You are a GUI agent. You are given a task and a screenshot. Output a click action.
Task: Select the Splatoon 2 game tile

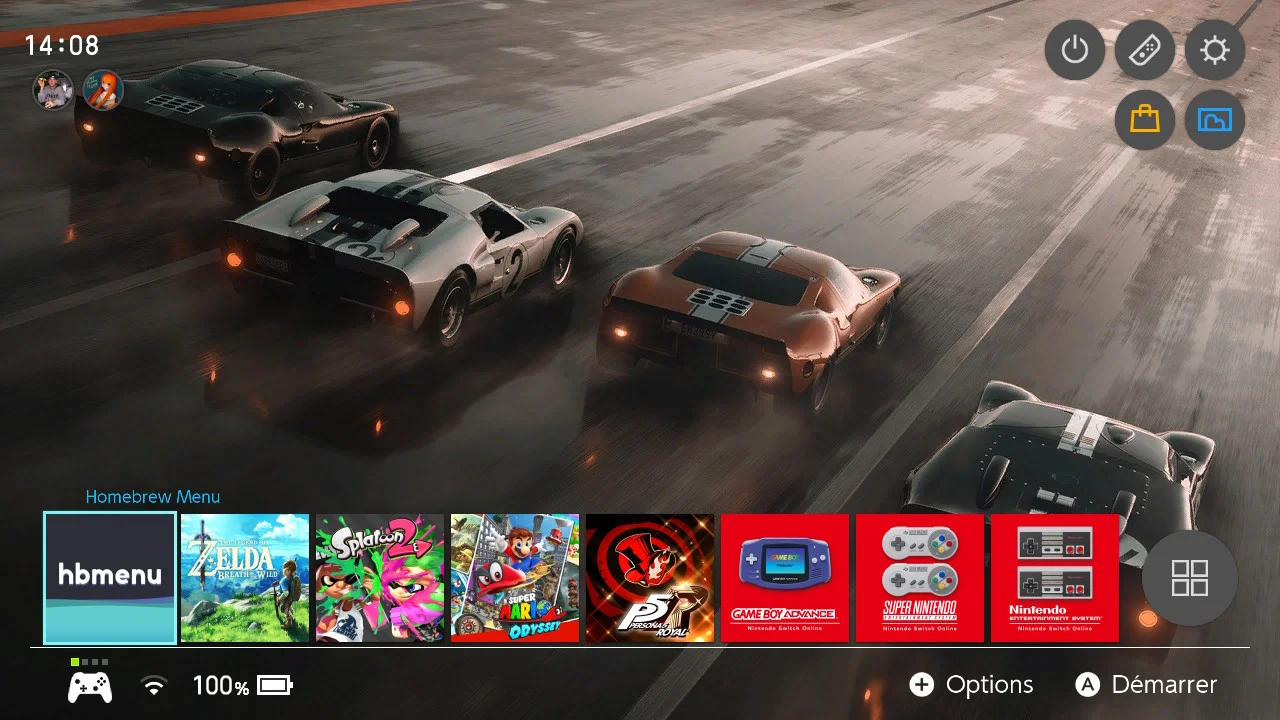coord(380,578)
